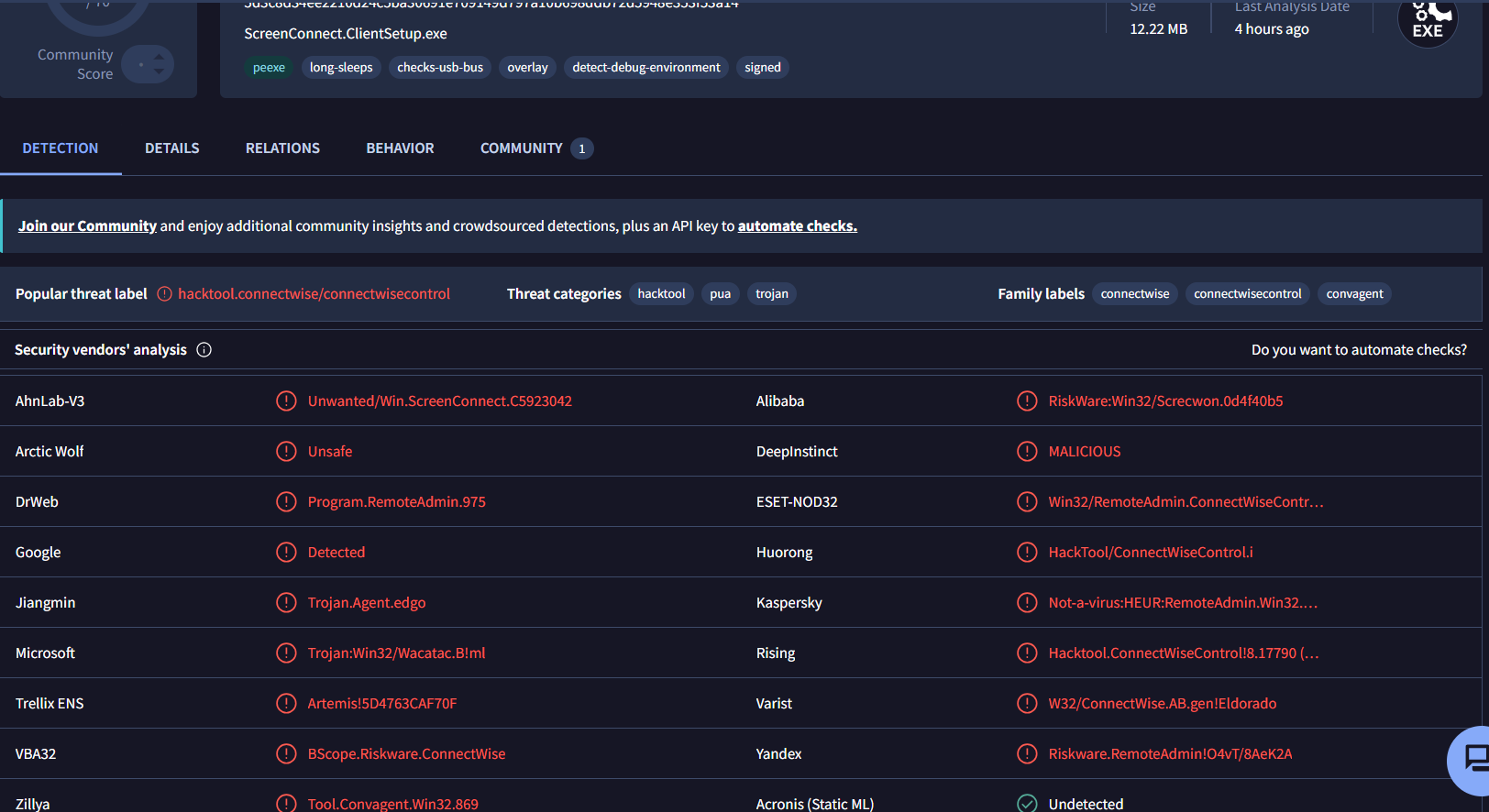Click the 'hacktool' threat category chip

(662, 294)
